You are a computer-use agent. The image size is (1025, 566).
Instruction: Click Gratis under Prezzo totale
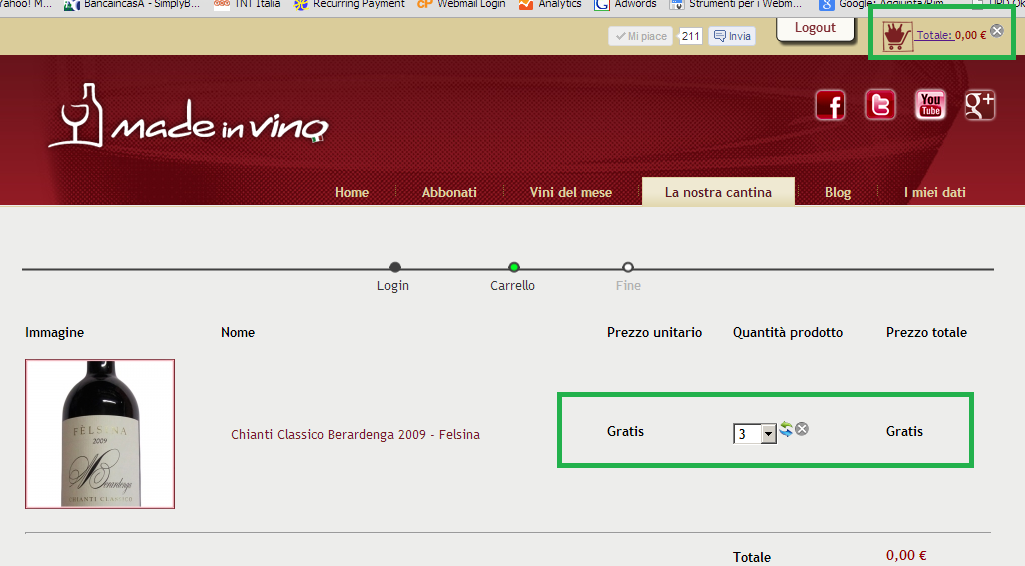[905, 431]
